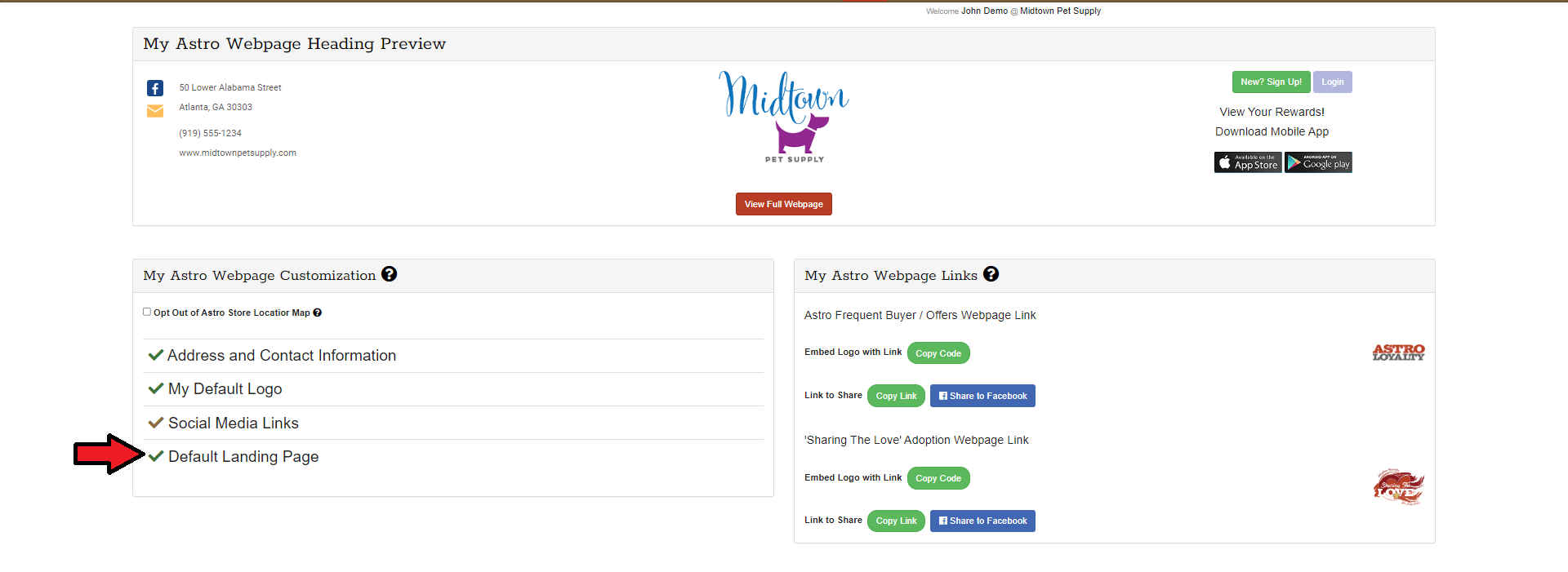The width and height of the screenshot is (1568, 572).
Task: Click the Sharing The Love logo
Action: click(x=1398, y=487)
